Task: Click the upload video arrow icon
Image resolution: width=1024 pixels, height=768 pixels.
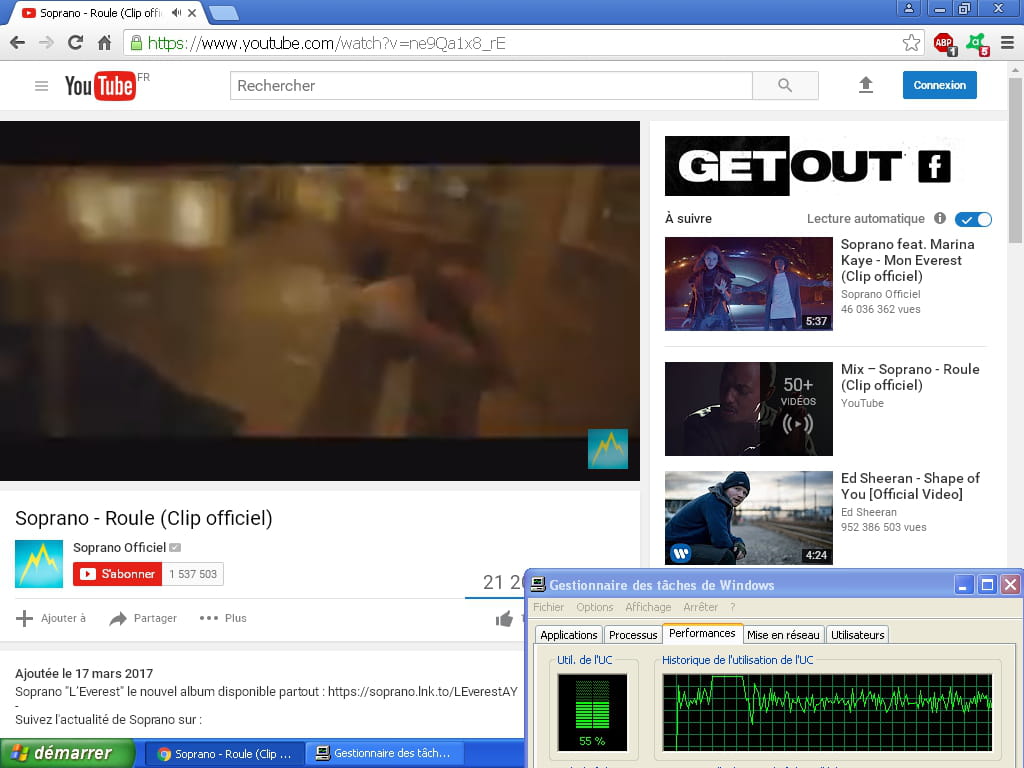Action: (866, 85)
